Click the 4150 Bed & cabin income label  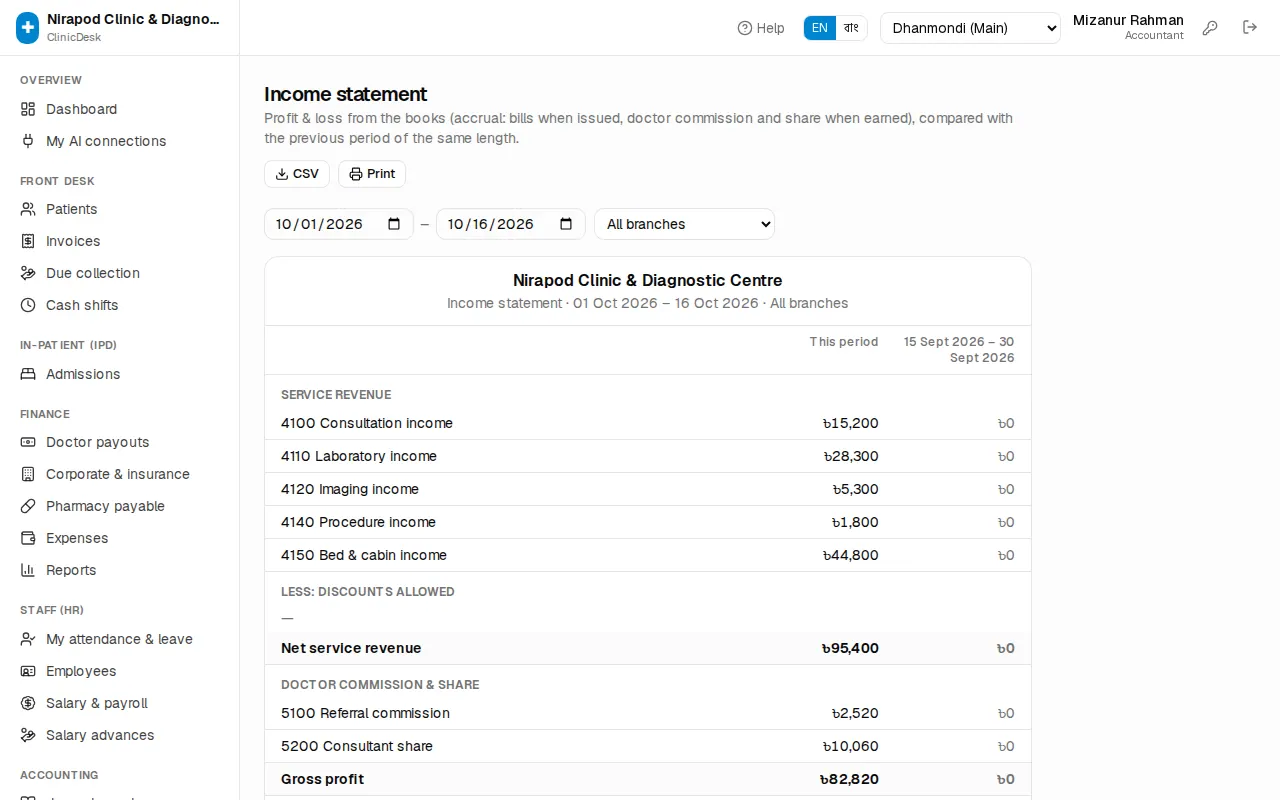click(x=364, y=555)
